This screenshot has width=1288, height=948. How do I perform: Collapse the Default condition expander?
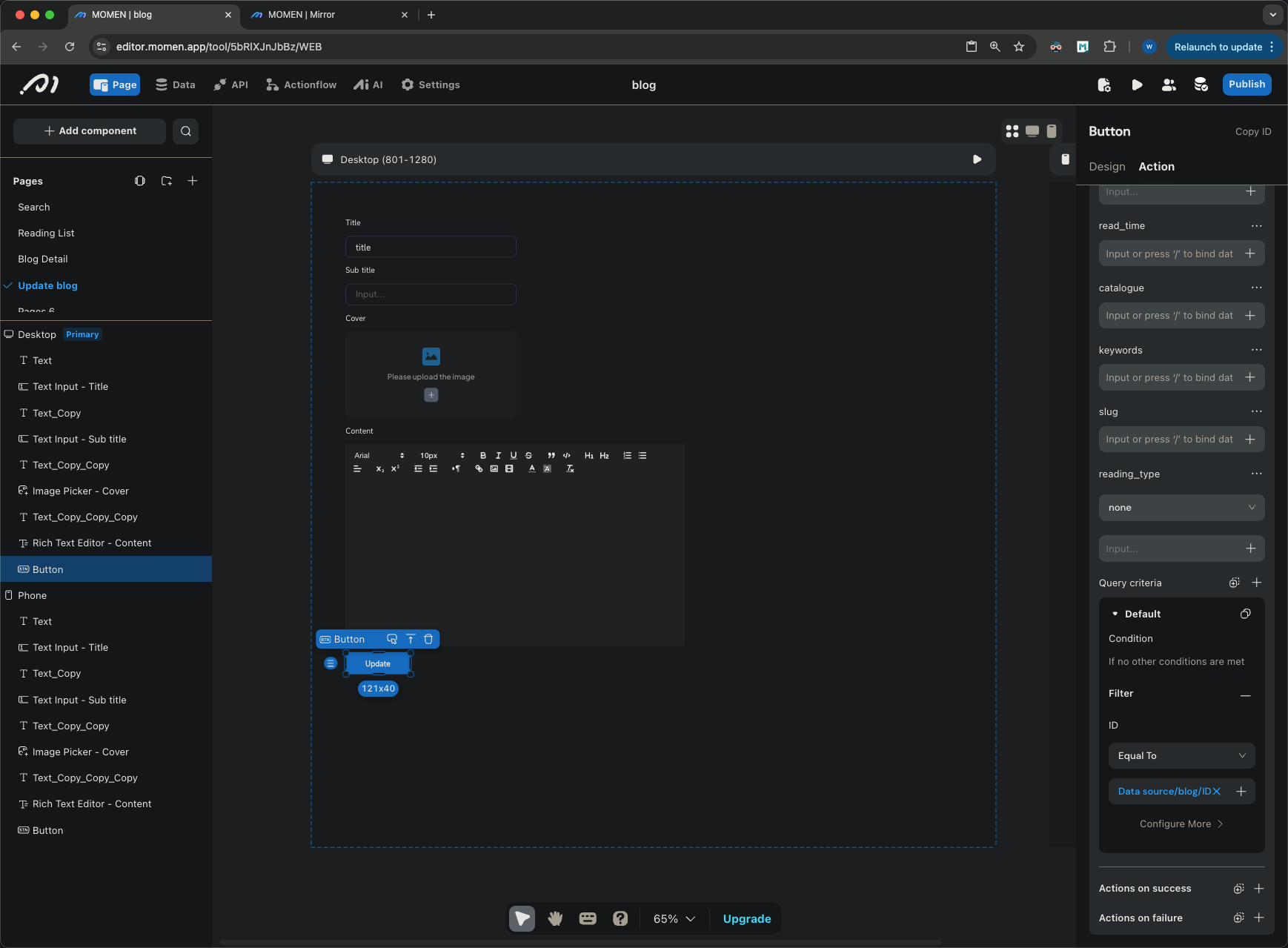pyautogui.click(x=1115, y=614)
